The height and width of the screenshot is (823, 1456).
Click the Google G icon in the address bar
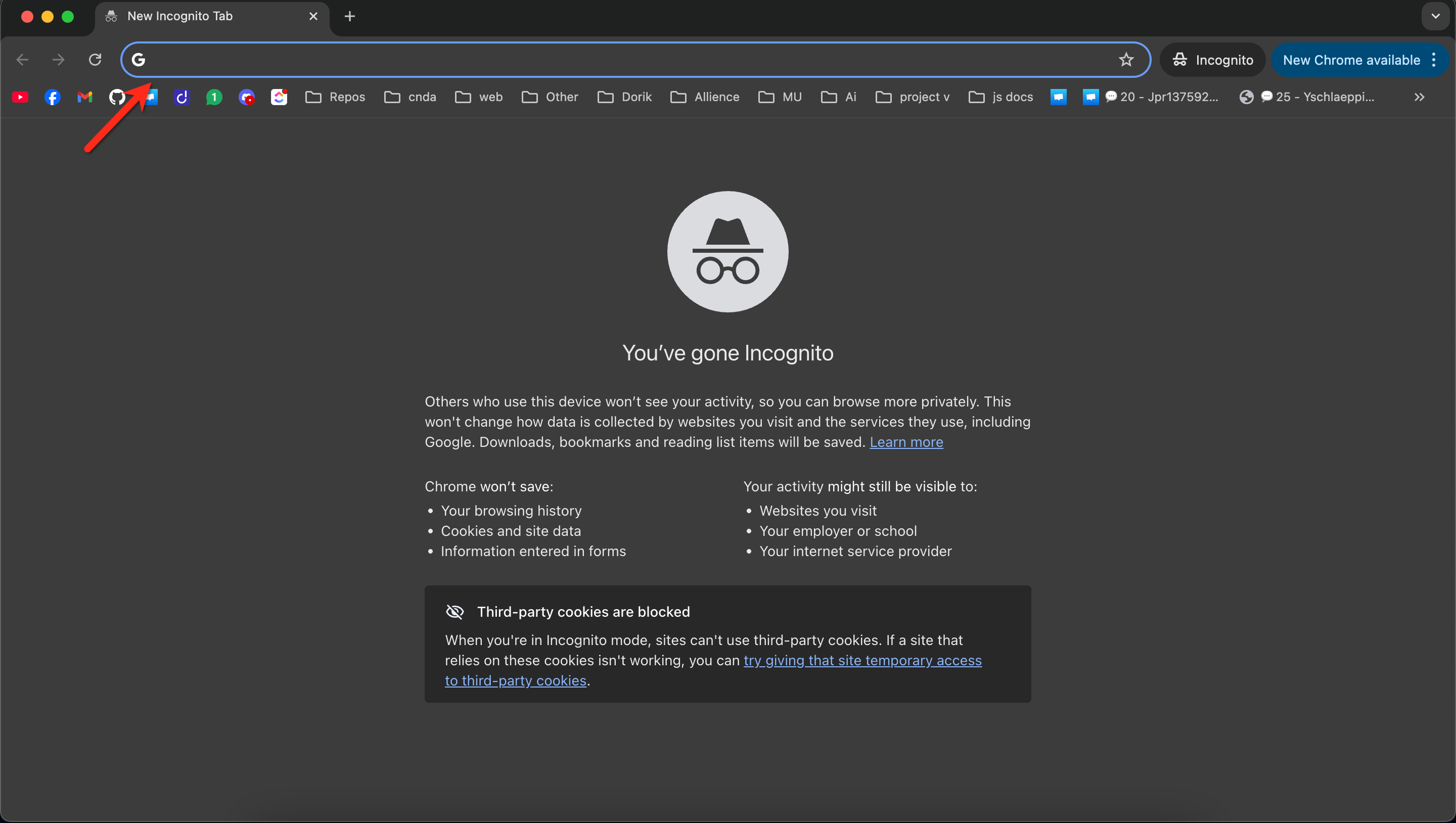(139, 59)
